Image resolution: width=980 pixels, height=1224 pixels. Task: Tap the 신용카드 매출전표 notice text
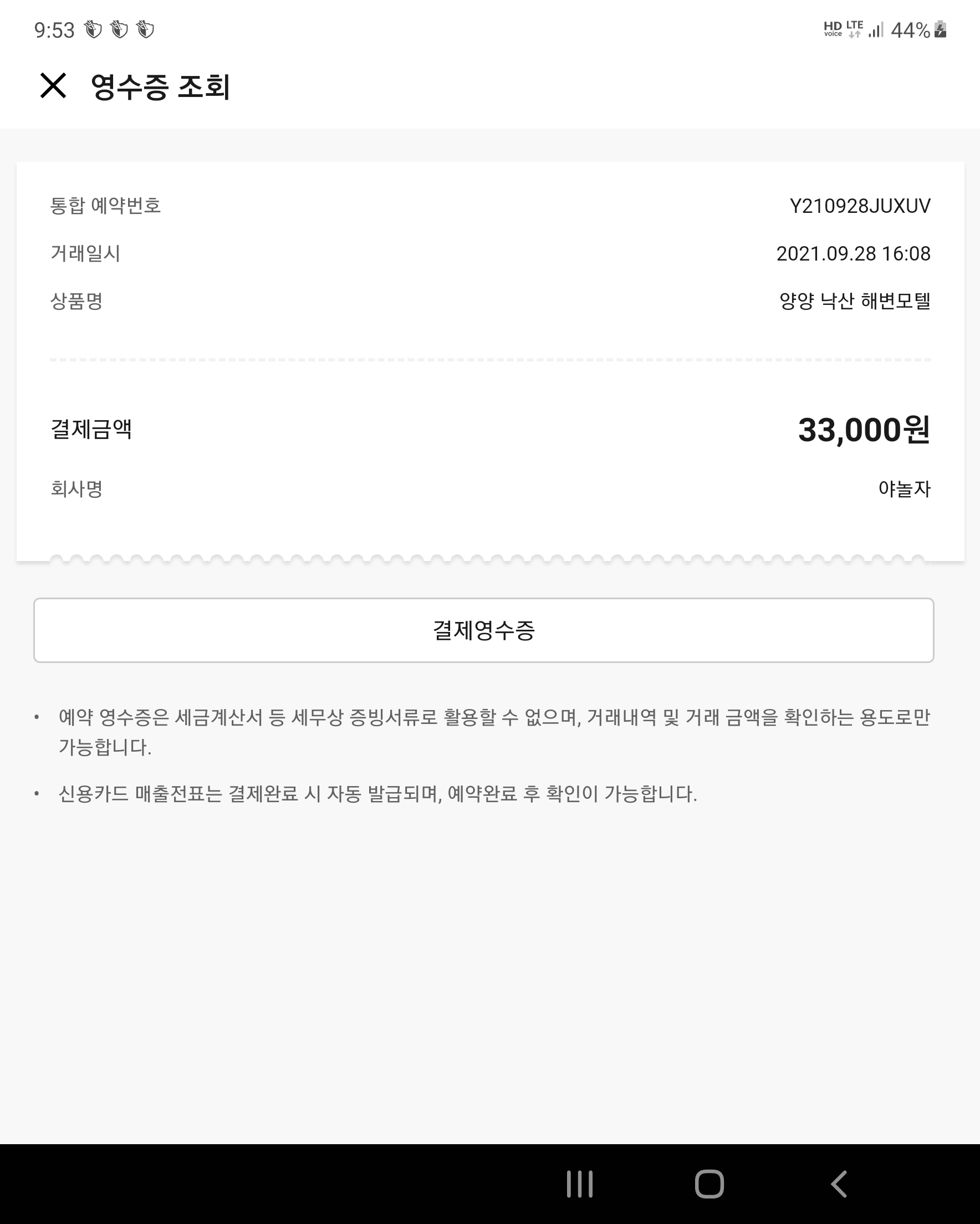[x=377, y=794]
